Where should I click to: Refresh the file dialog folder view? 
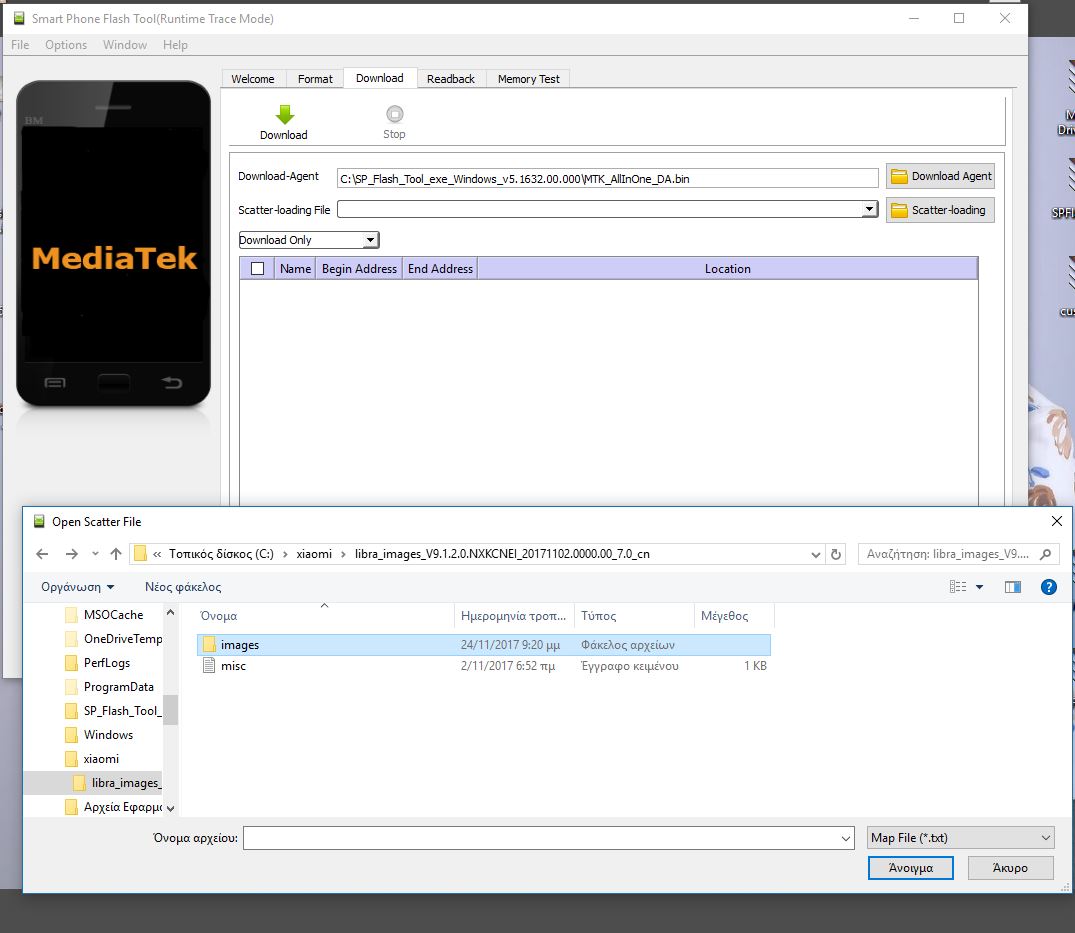pos(836,554)
